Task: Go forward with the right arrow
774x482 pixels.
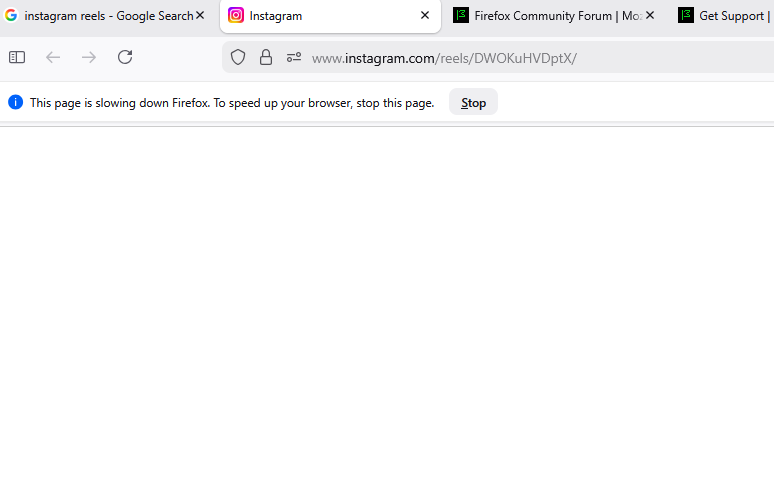Action: point(89,57)
